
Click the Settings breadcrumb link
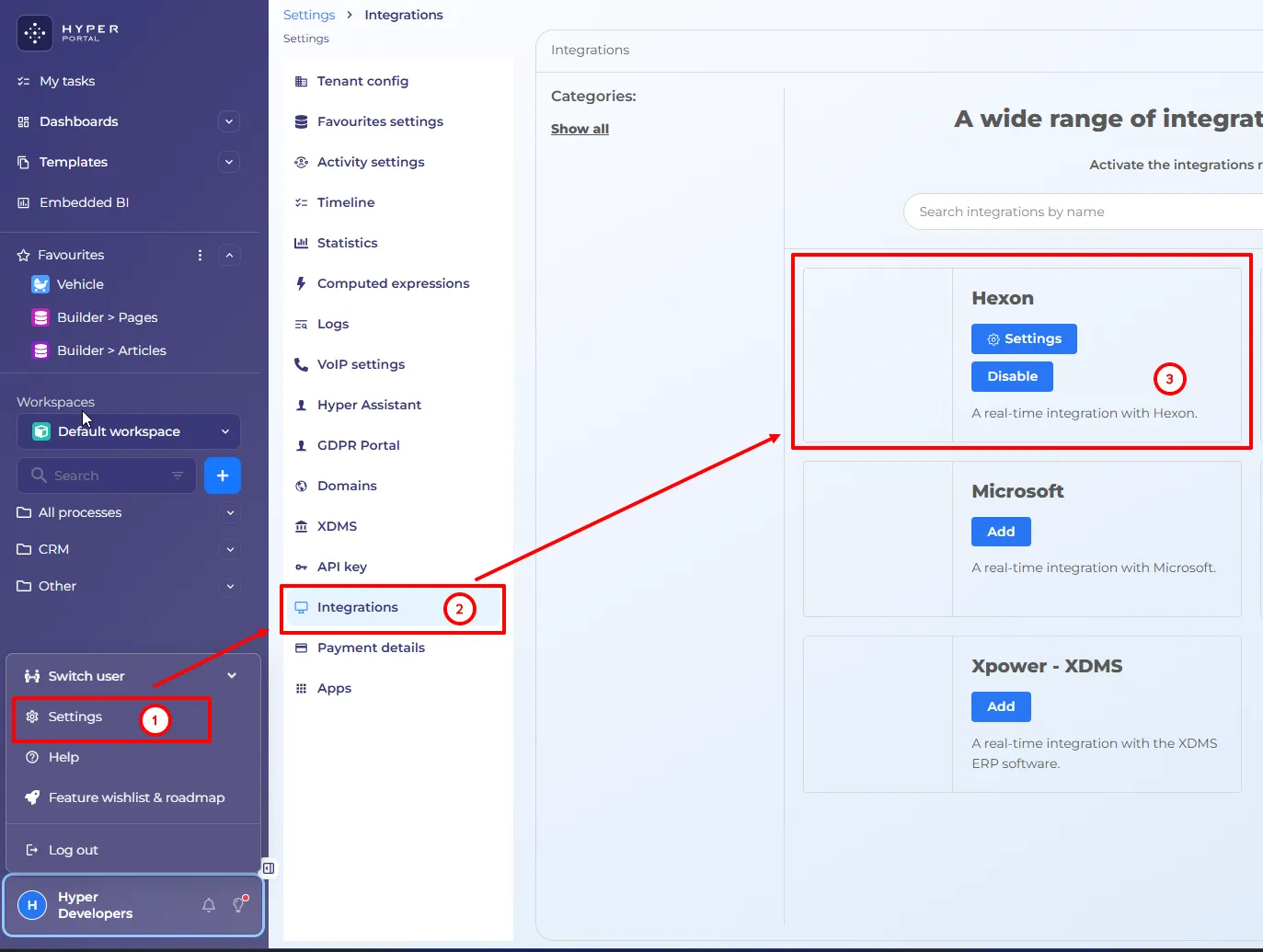coord(309,15)
